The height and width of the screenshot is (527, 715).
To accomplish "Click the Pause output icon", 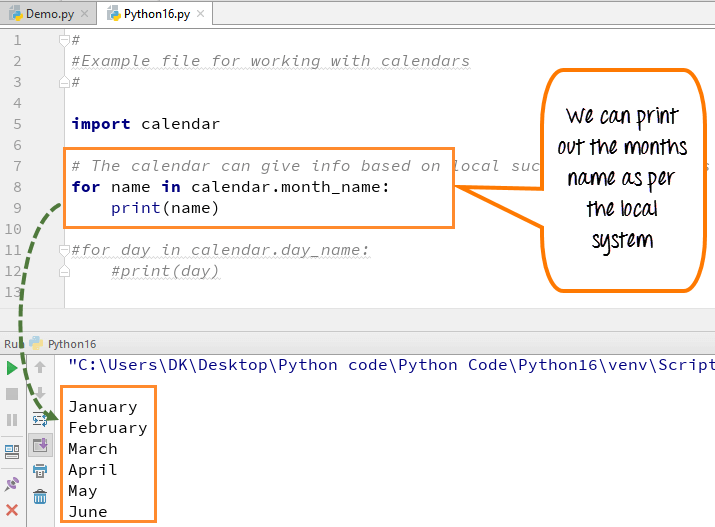I will coord(12,420).
